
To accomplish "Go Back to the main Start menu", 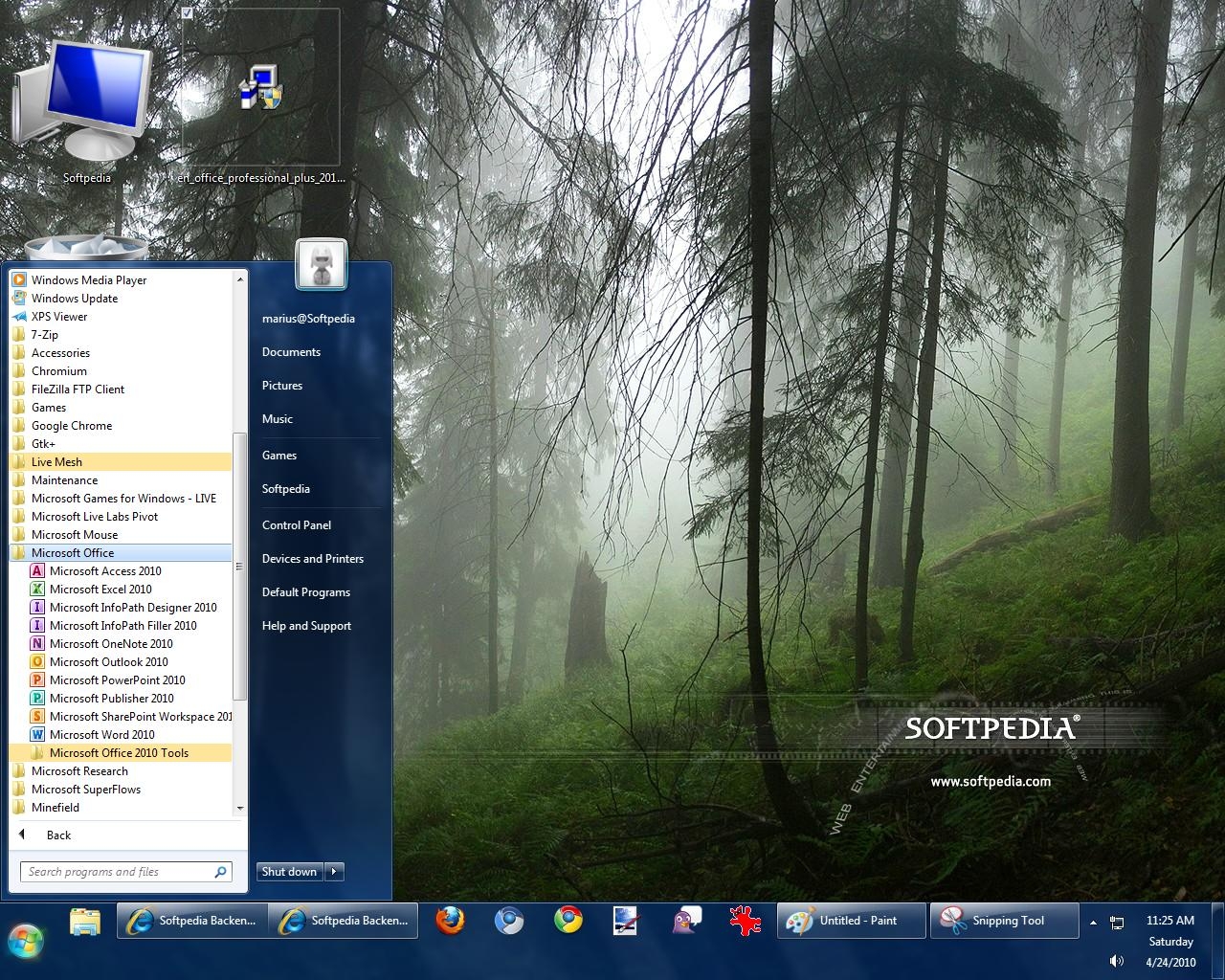I will (57, 835).
